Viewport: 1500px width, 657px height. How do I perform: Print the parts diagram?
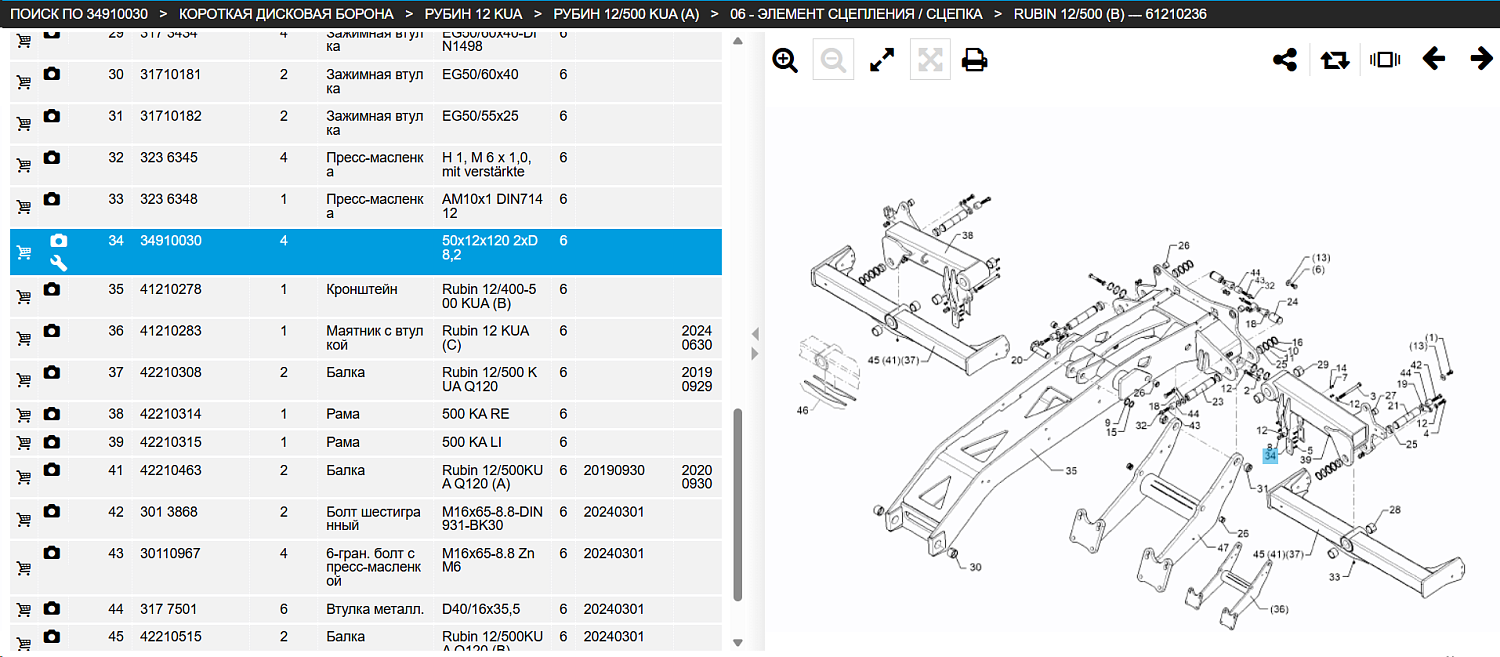point(975,60)
